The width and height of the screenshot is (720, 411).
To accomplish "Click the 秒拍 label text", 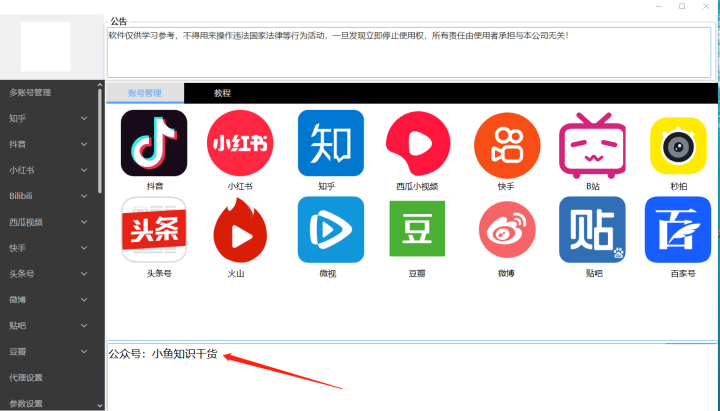I will 679,186.
